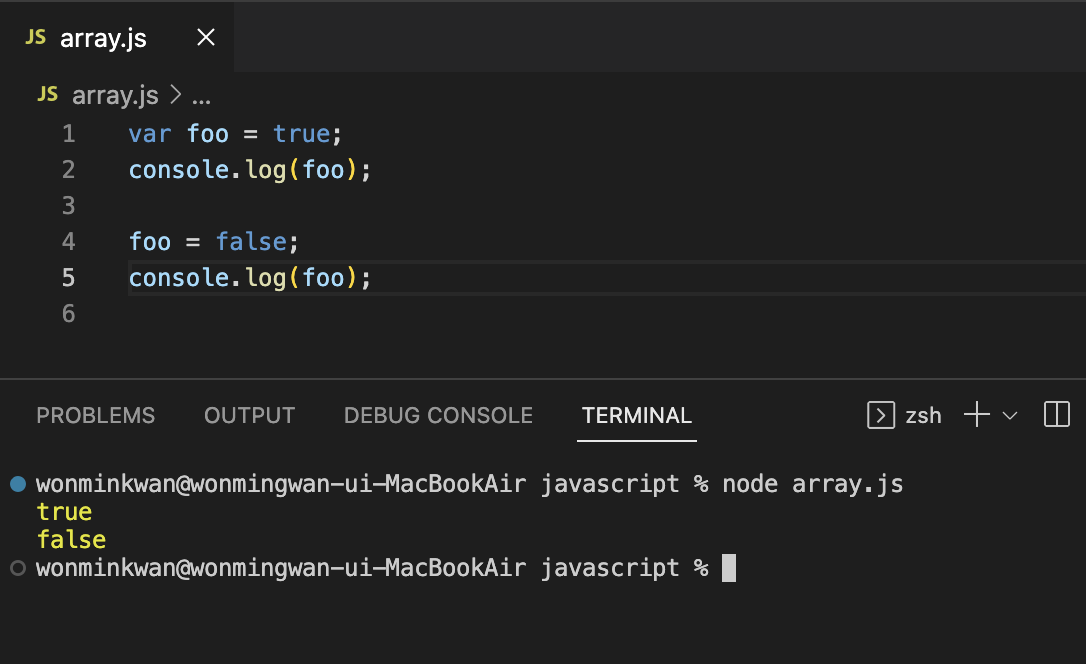The height and width of the screenshot is (664, 1086).
Task: Click line number 1 in the gutter
Action: tap(69, 134)
